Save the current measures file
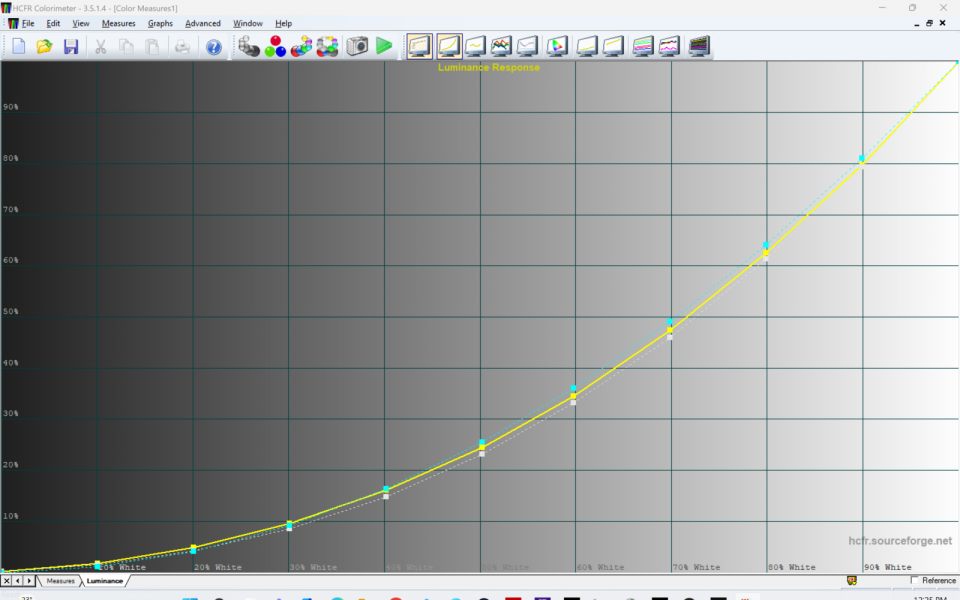Viewport: 960px width, 600px height. [x=71, y=47]
